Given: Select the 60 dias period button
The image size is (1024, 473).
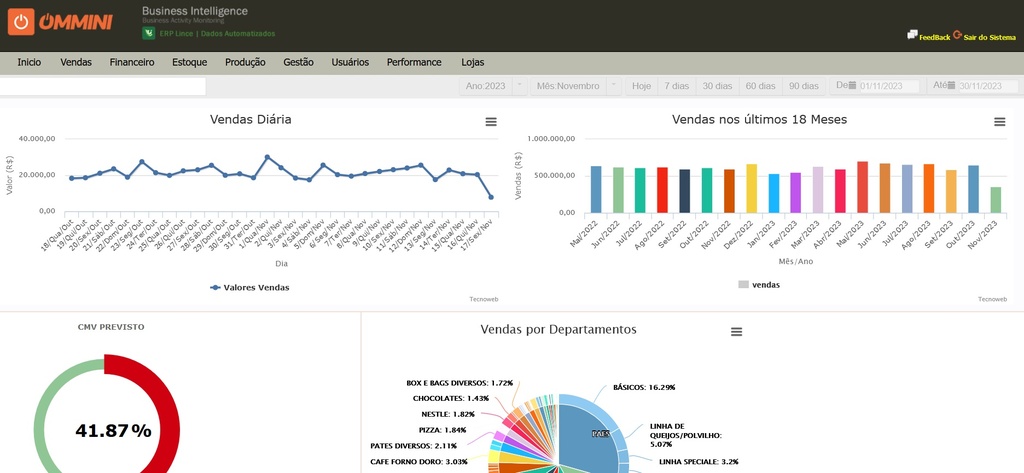Looking at the screenshot, I should pos(760,86).
